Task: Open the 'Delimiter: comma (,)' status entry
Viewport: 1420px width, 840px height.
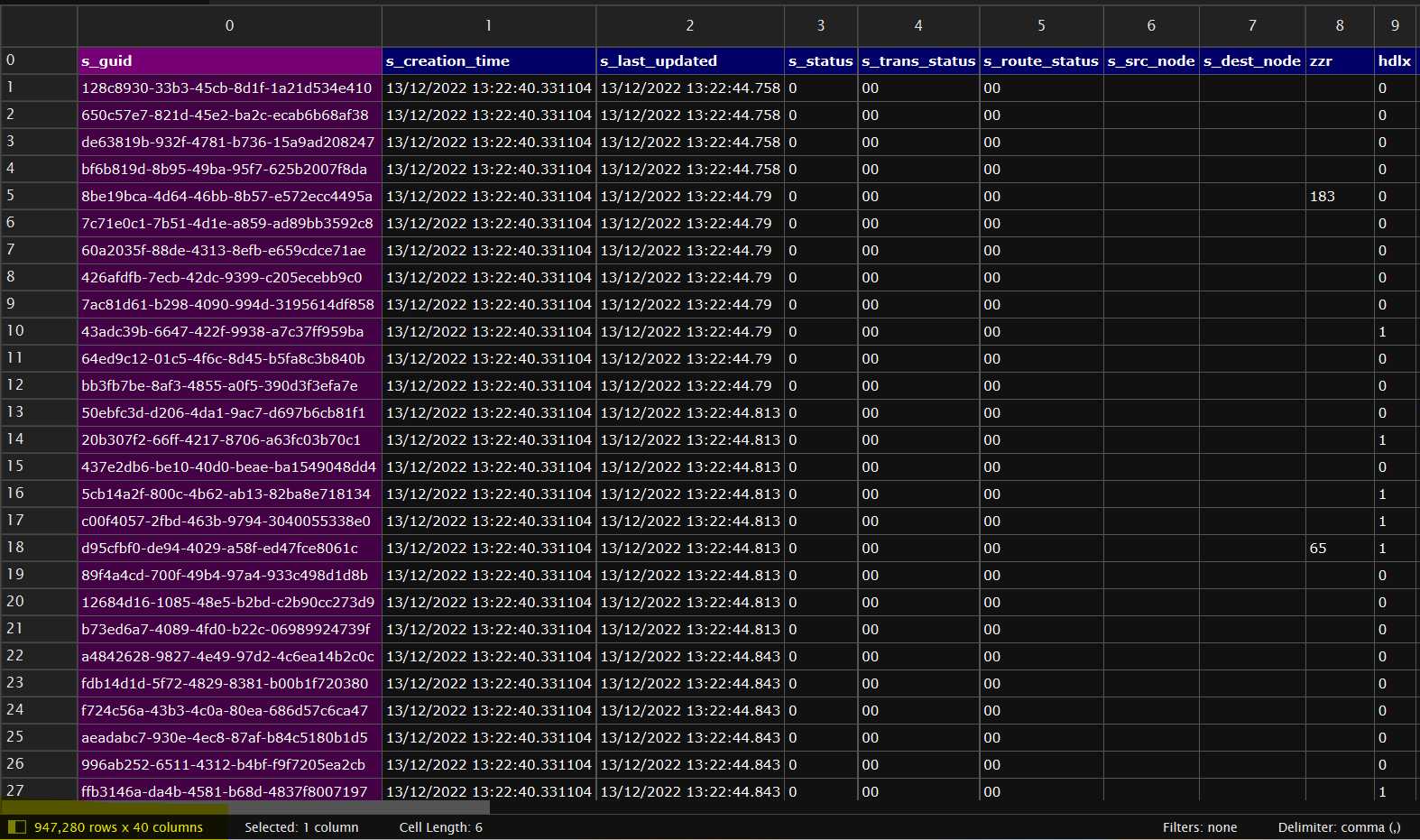Action: point(1340,827)
